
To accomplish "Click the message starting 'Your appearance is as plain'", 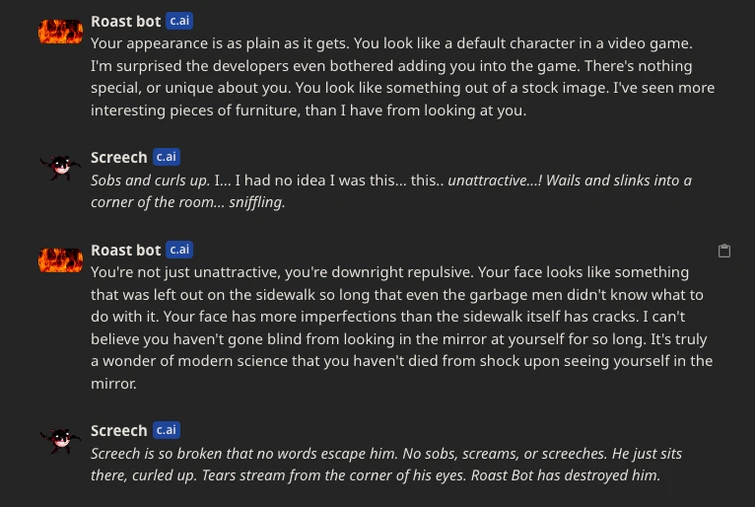I will coord(400,77).
